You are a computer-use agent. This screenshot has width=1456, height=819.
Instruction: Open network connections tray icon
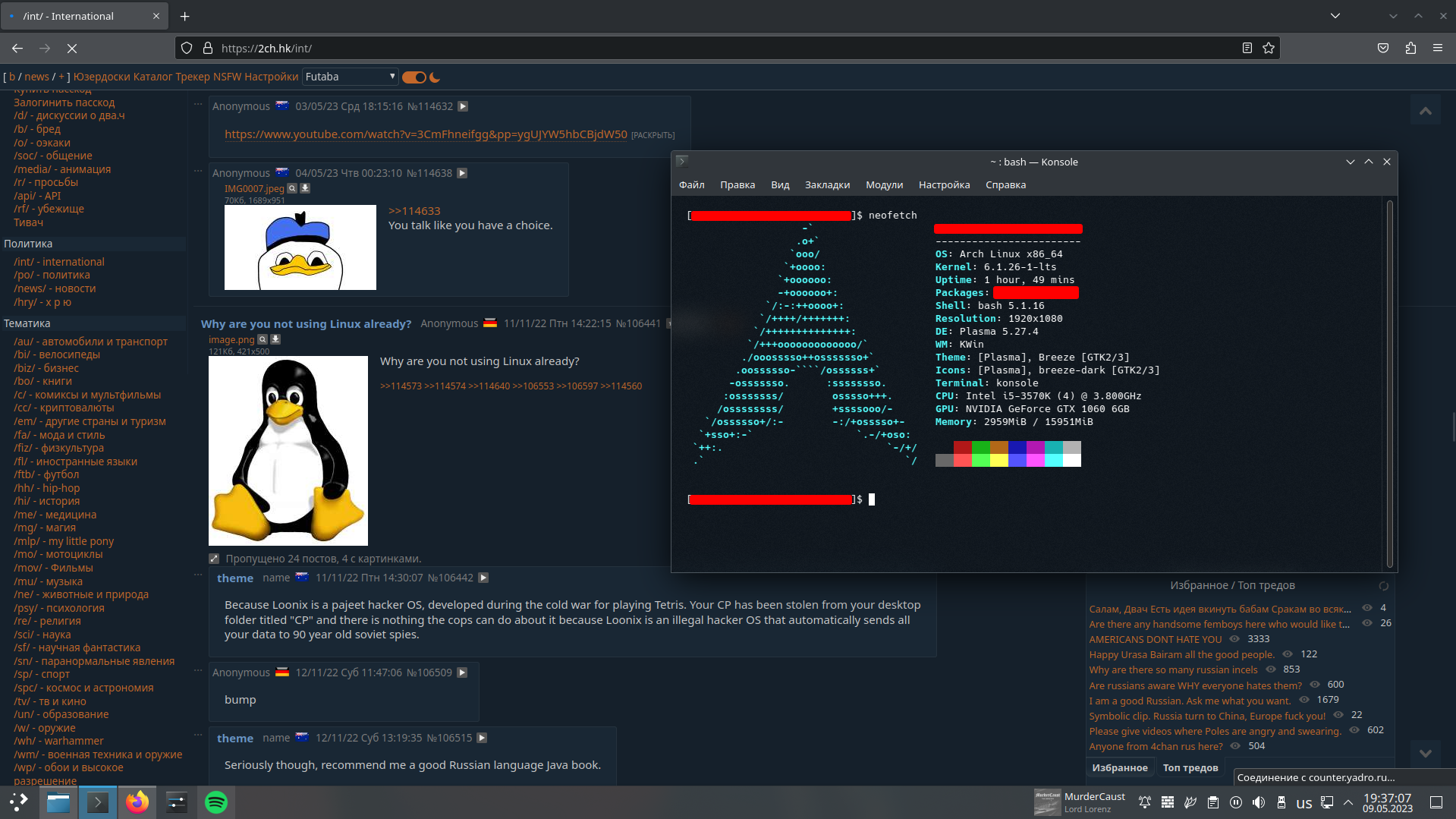[1327, 802]
